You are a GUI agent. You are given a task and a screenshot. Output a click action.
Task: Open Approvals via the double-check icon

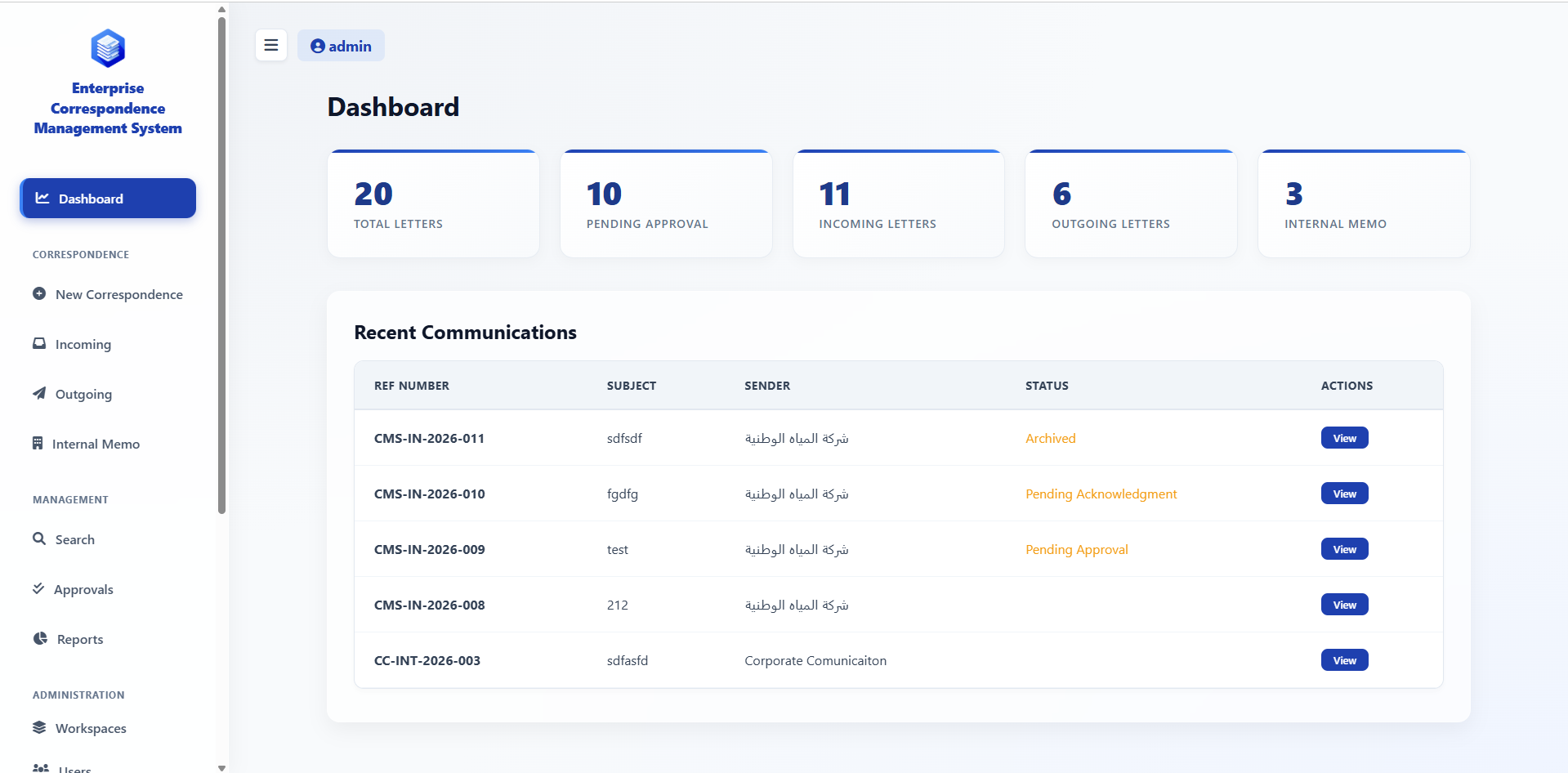(39, 588)
